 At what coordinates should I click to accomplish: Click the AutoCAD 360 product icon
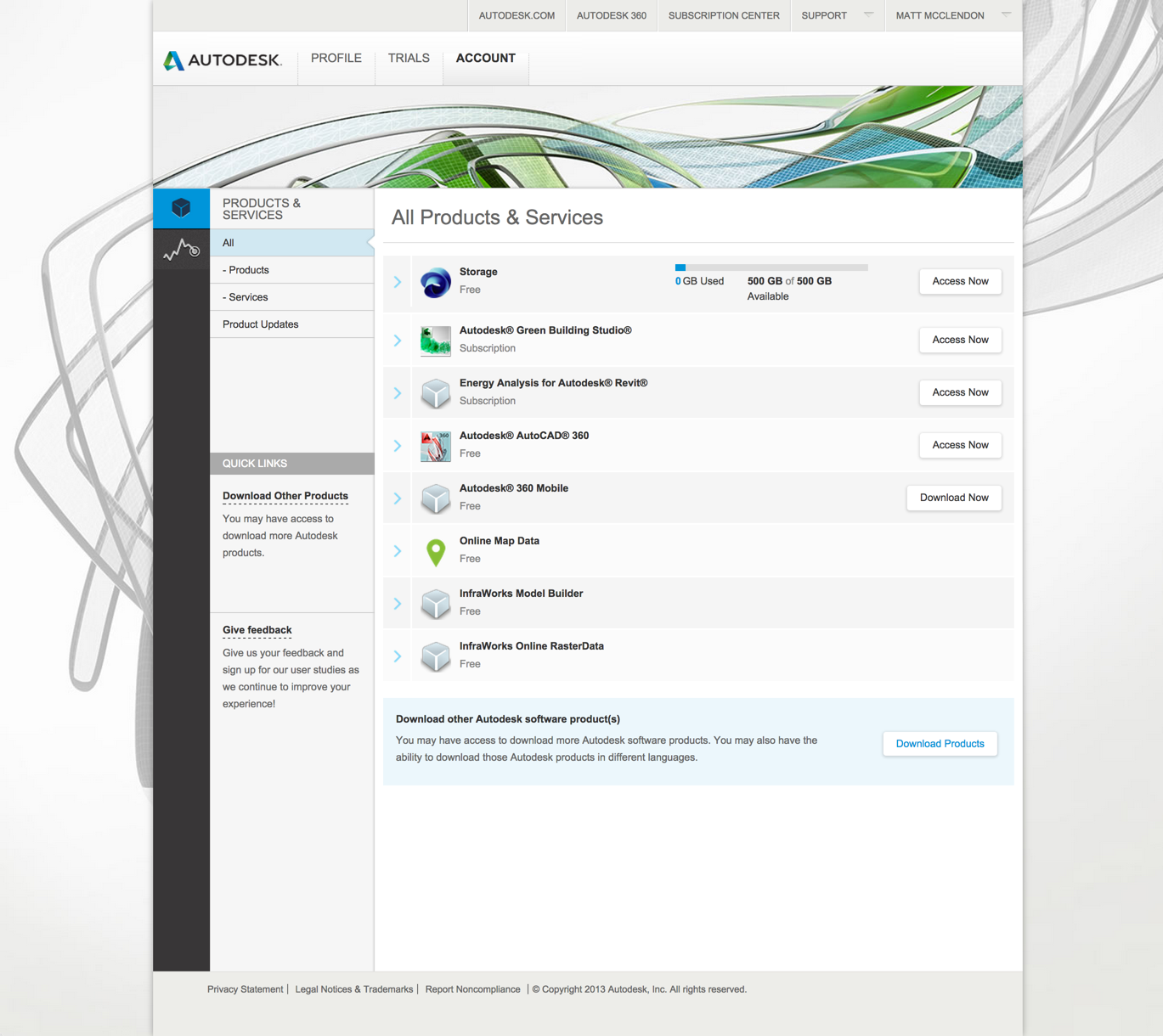tap(436, 446)
